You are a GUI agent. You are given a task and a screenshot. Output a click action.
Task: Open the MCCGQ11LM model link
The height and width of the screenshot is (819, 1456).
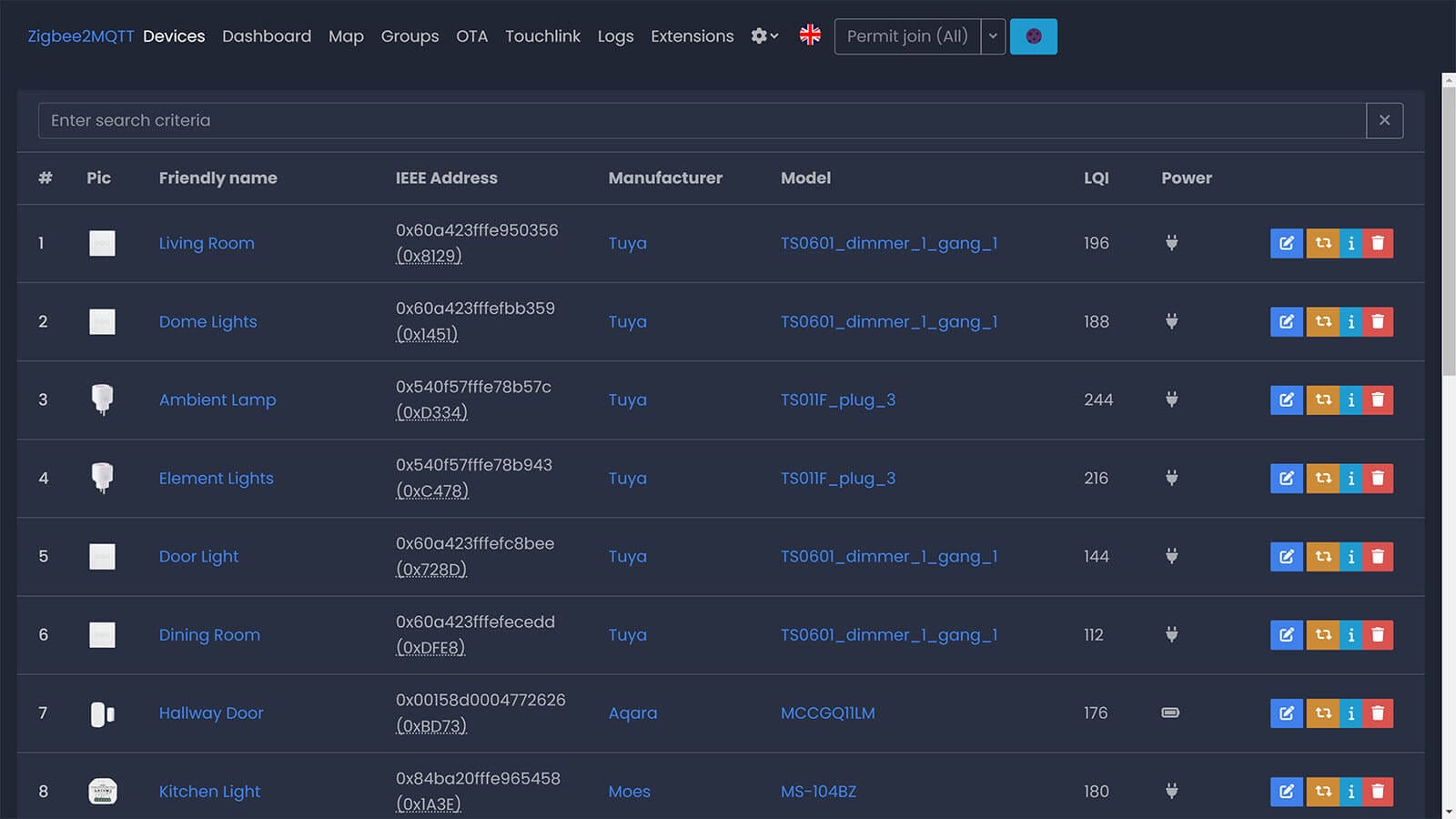(827, 713)
